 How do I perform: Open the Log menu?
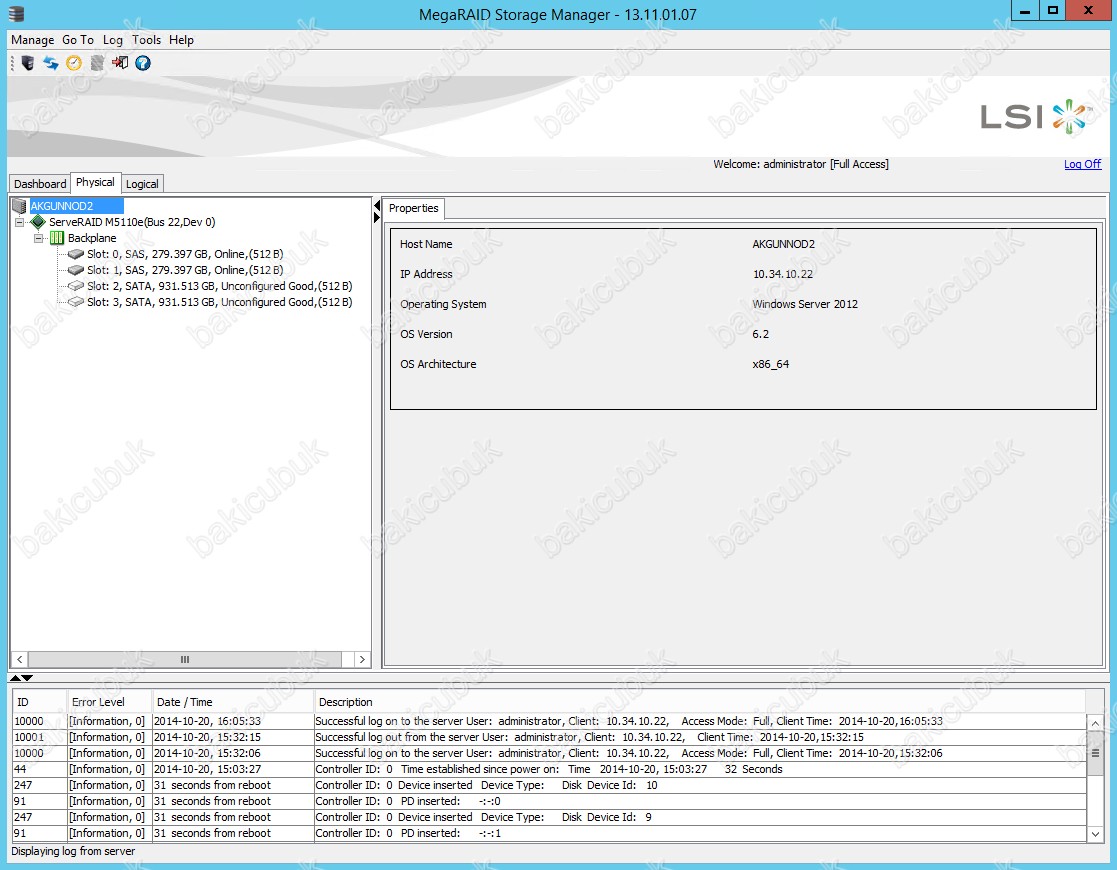click(x=113, y=40)
